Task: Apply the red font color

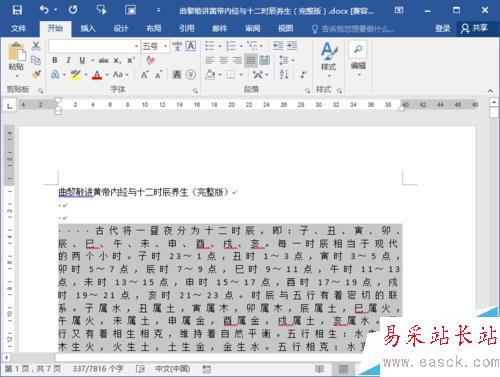Action: [x=97, y=75]
